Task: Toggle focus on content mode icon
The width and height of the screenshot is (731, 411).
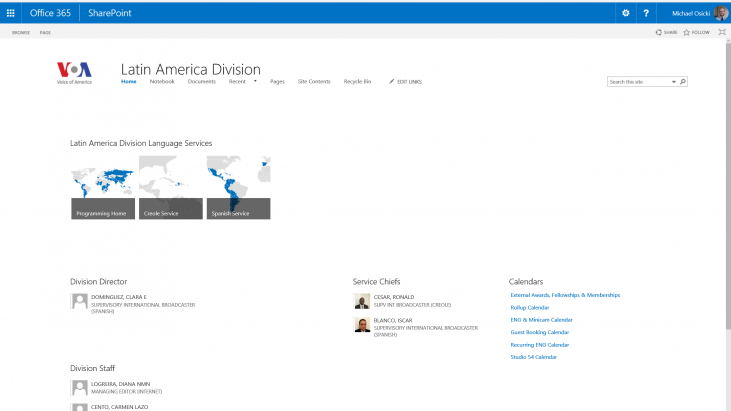Action: click(722, 32)
